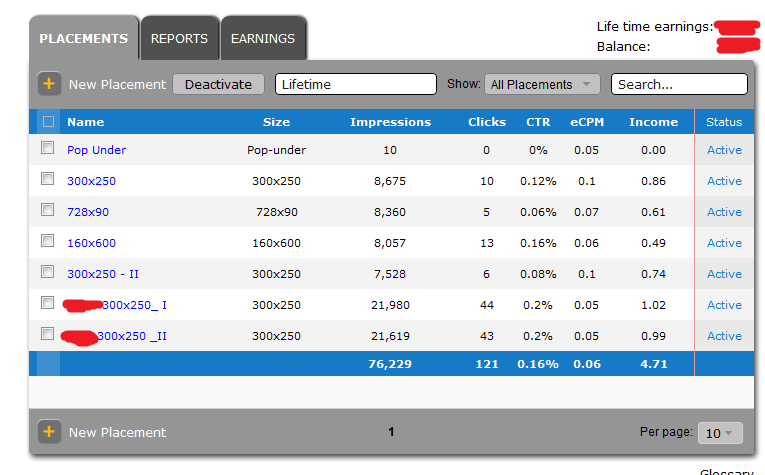Open the Earnings tab
The width and height of the screenshot is (765, 475).
click(x=263, y=39)
